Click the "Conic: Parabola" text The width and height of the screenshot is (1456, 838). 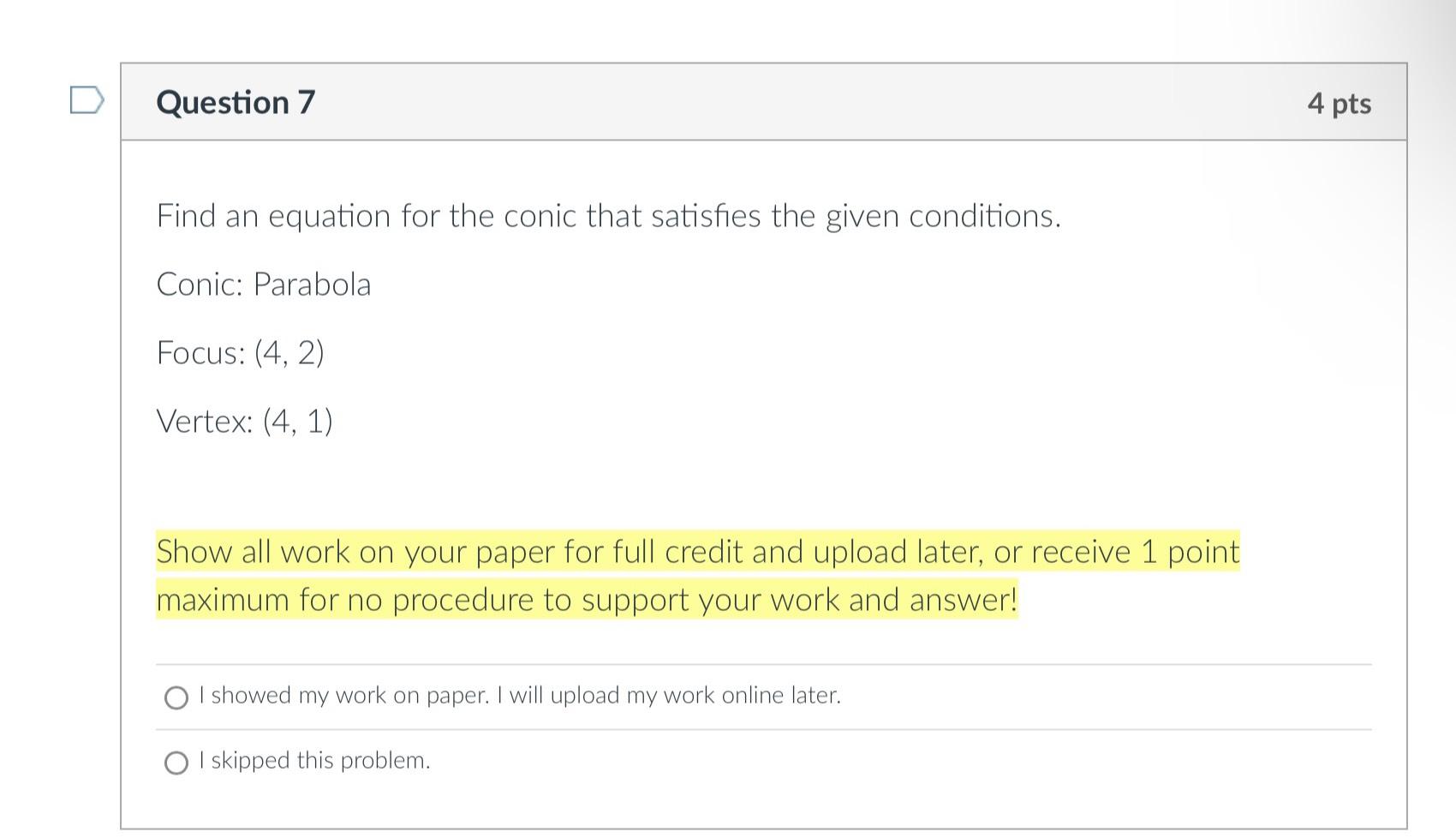coord(263,284)
